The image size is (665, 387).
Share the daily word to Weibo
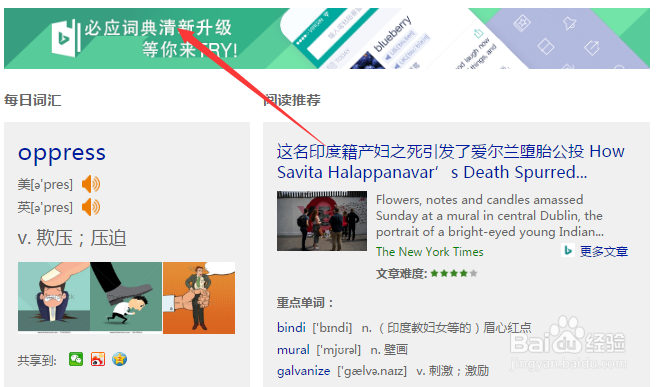tap(98, 359)
